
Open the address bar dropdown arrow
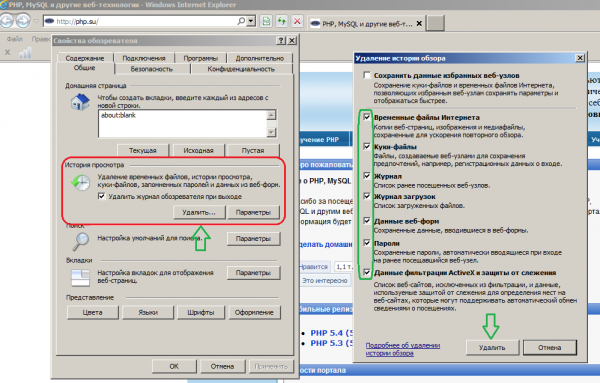point(251,21)
